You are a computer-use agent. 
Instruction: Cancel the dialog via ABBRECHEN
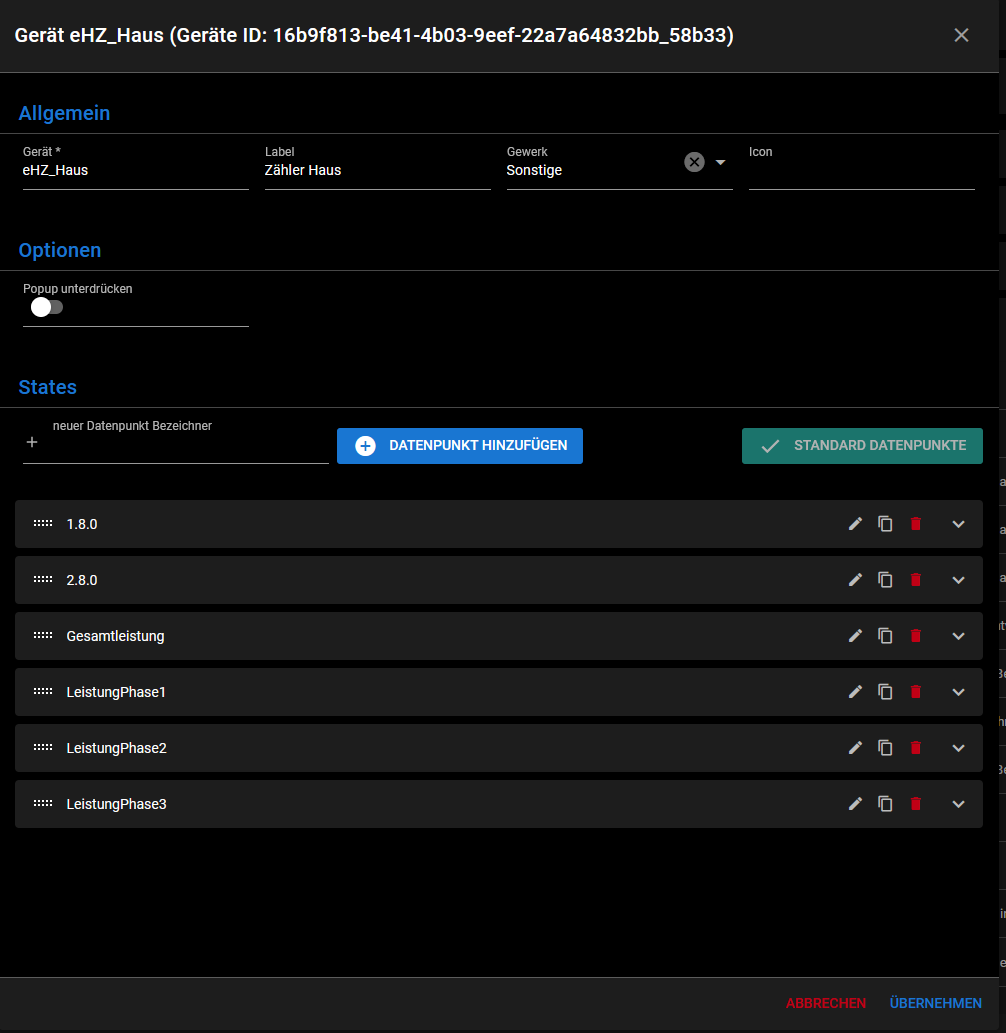coord(826,1003)
